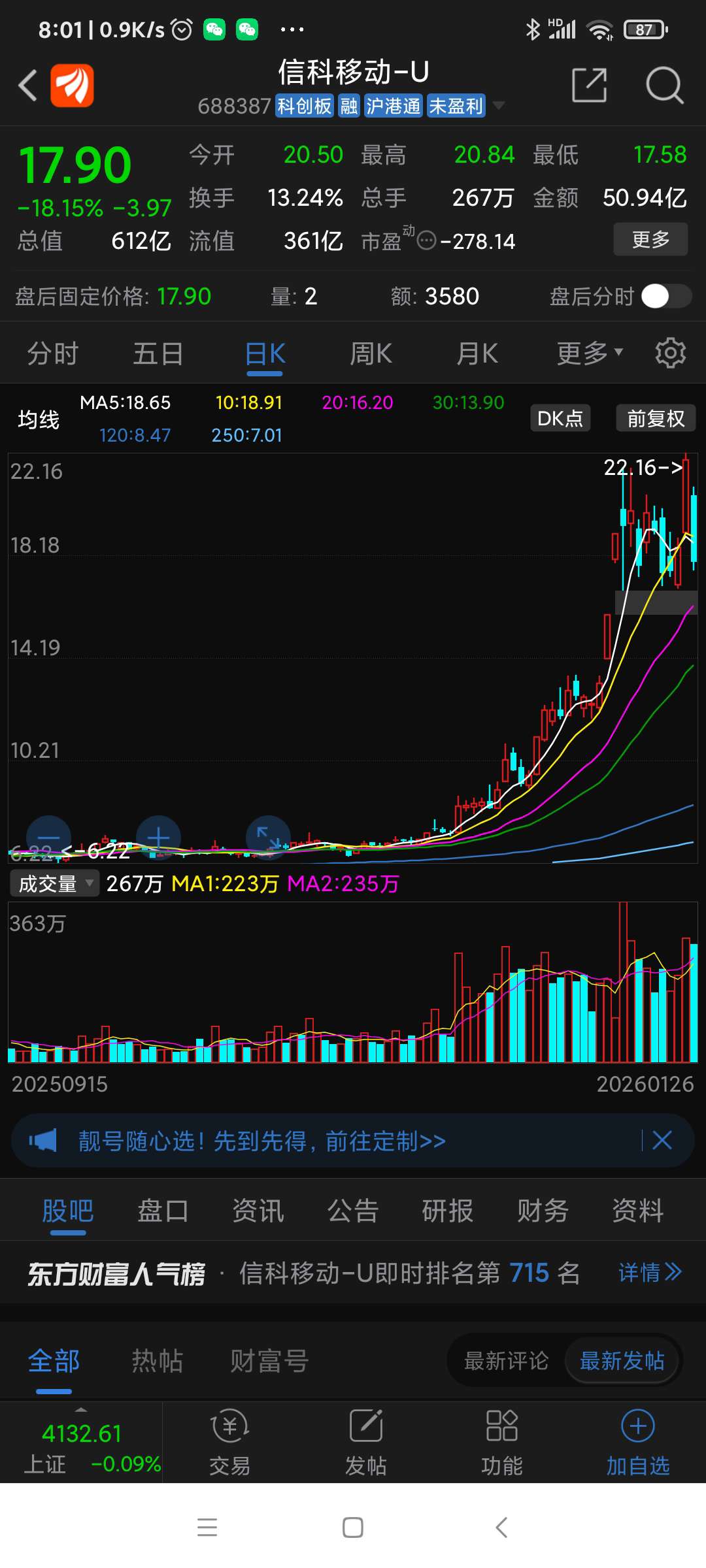The height and width of the screenshot is (1568, 706).
Task: Tap the current price 17.90
Action: click(x=75, y=165)
